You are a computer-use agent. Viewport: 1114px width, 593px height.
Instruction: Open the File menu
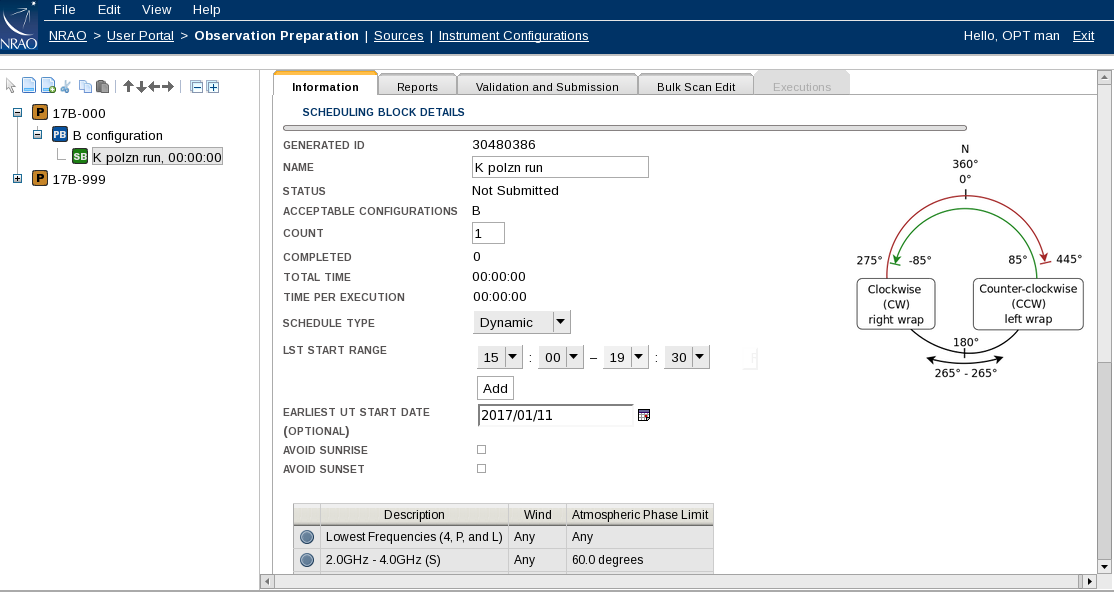click(x=64, y=9)
